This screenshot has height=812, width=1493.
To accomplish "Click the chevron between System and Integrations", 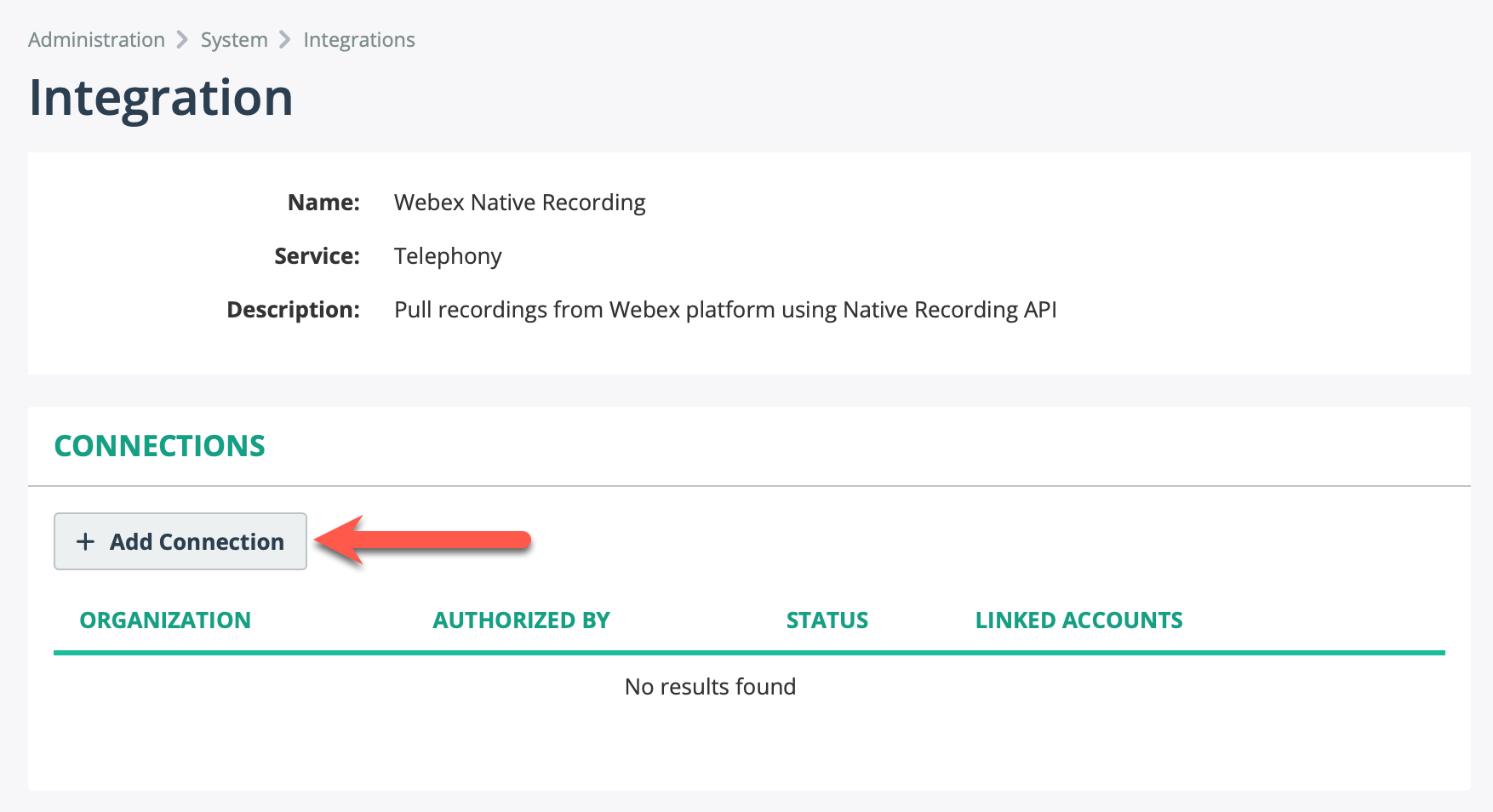I will [x=284, y=39].
